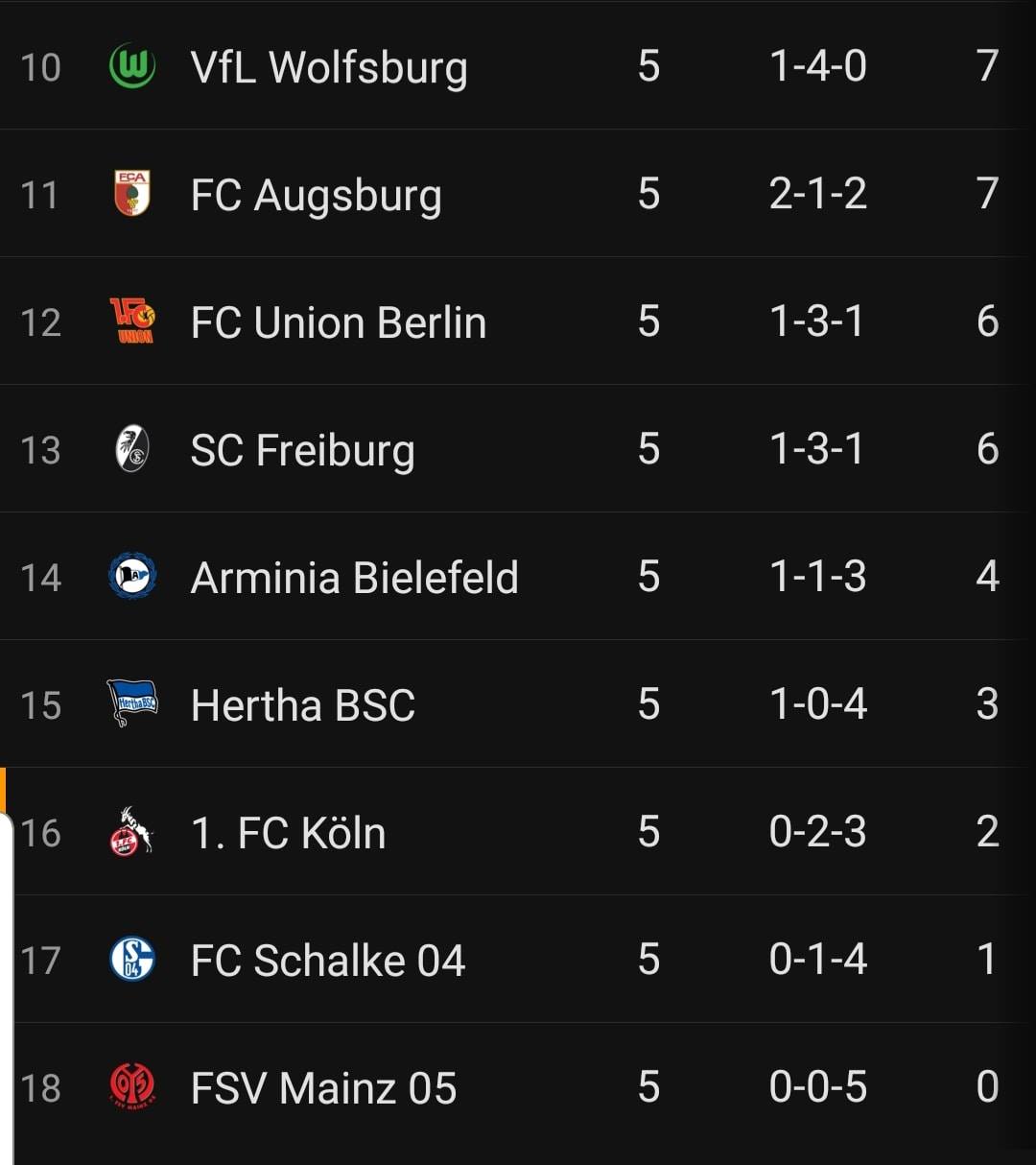Open the VfL Wolfsburg team name
The image size is (1036, 1165).
[329, 67]
